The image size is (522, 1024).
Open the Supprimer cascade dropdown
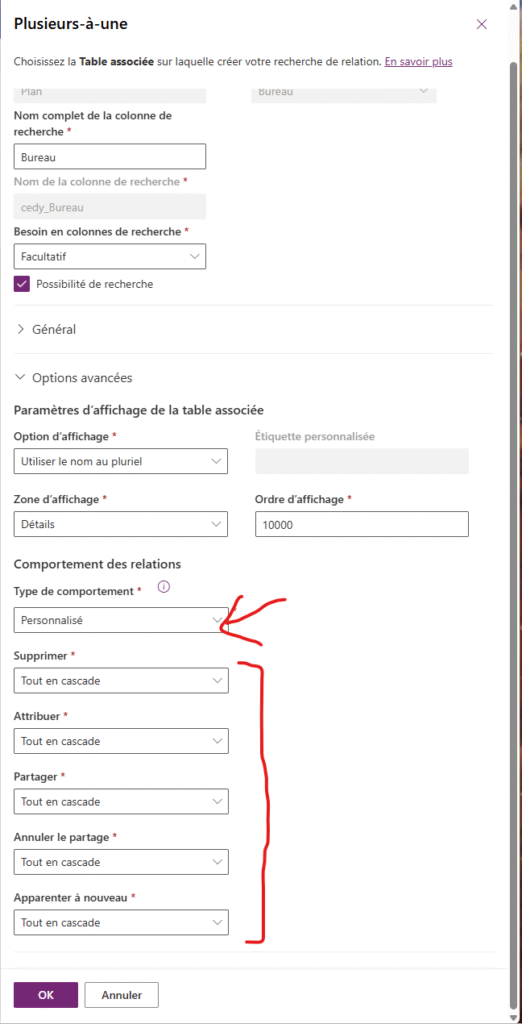coord(121,680)
